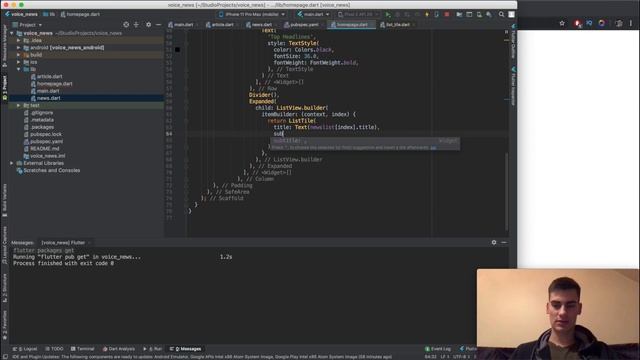Click the editor vertical scrollbar

coord(507,192)
